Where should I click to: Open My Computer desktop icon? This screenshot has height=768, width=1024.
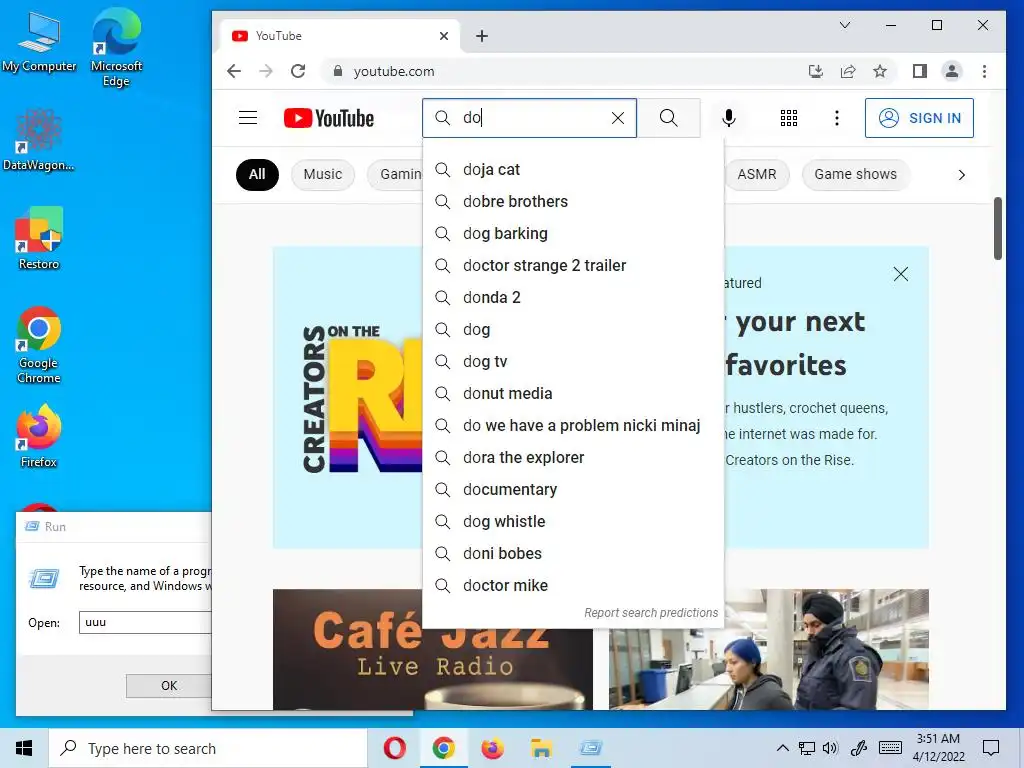point(39,42)
